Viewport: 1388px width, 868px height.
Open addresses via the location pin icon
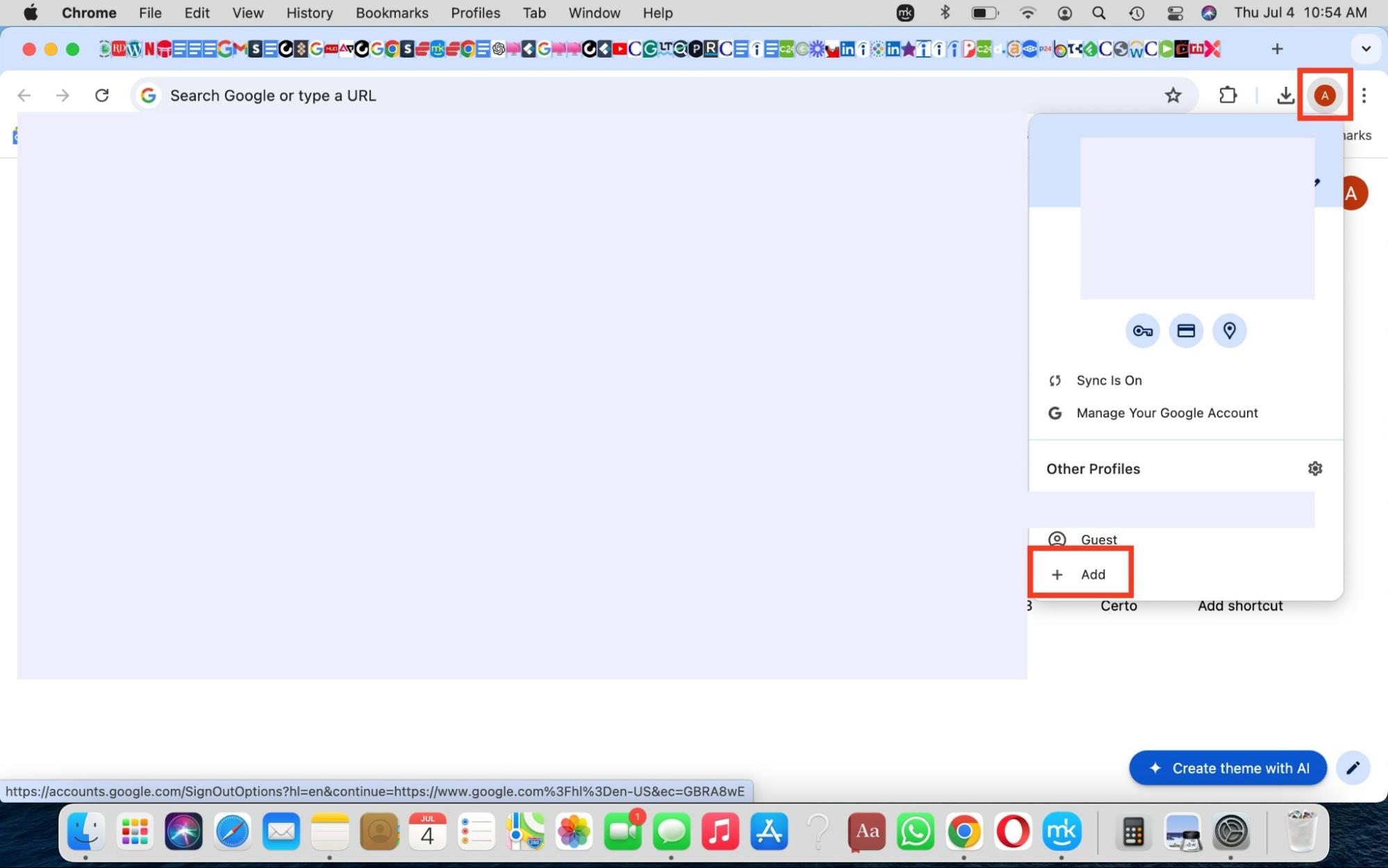[x=1229, y=331]
